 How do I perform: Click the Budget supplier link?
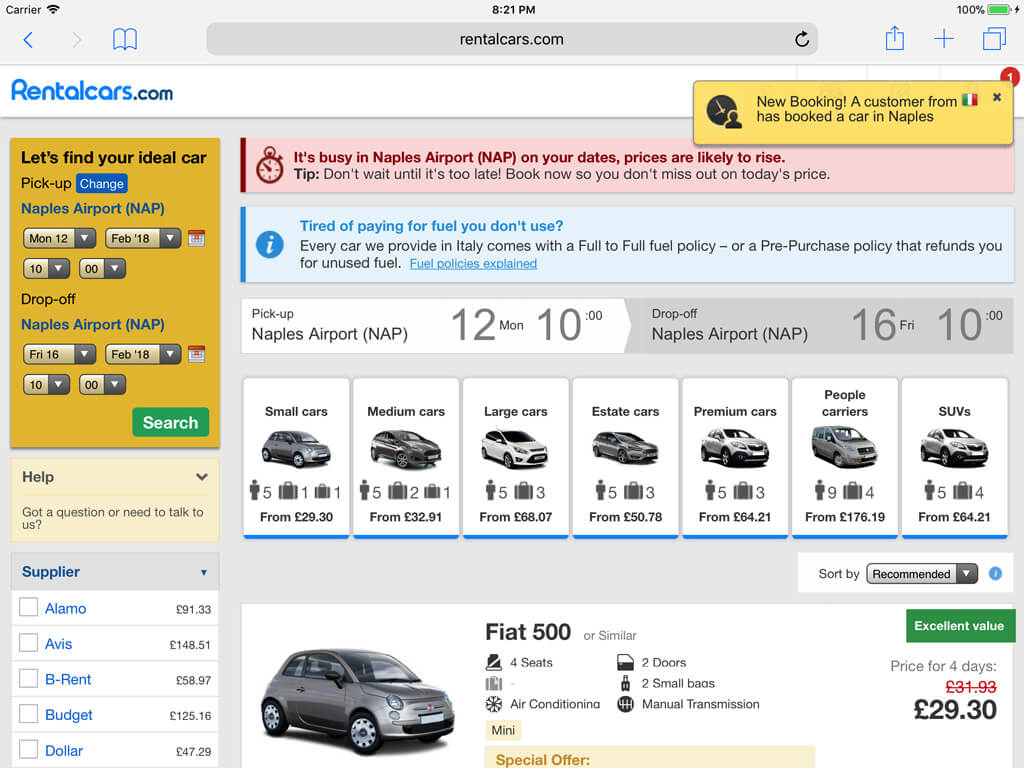(69, 715)
